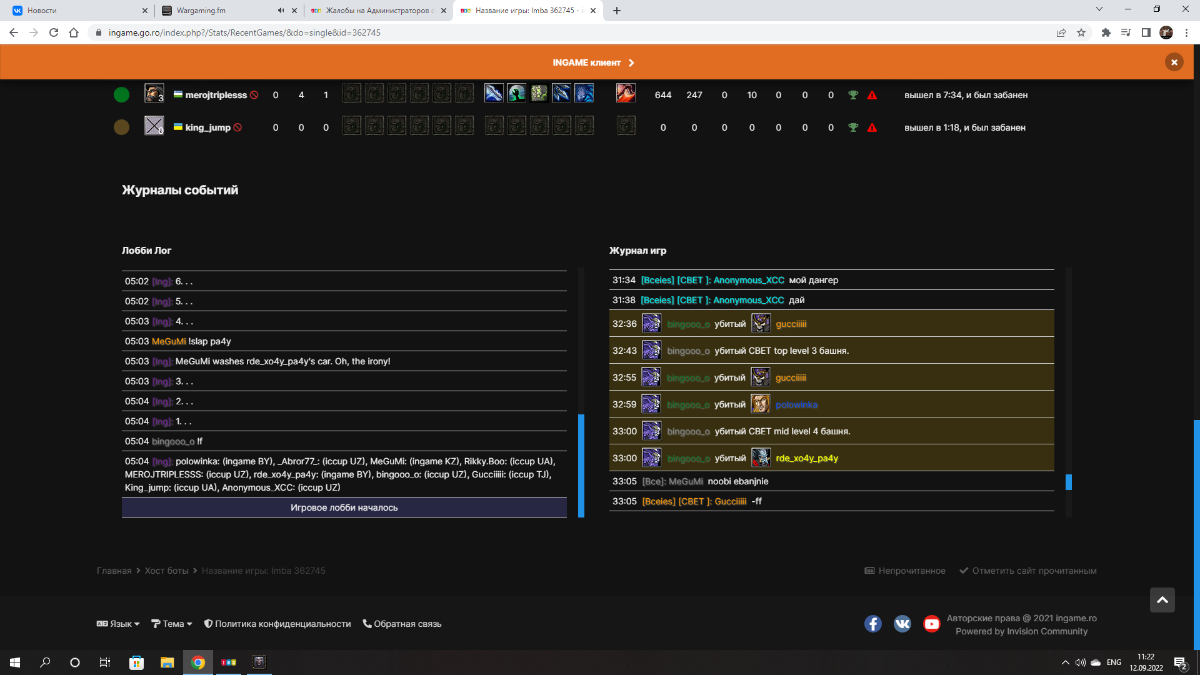Viewport: 1200px width, 675px height.
Task: Open the INGAME клиент banner link
Action: [593, 62]
